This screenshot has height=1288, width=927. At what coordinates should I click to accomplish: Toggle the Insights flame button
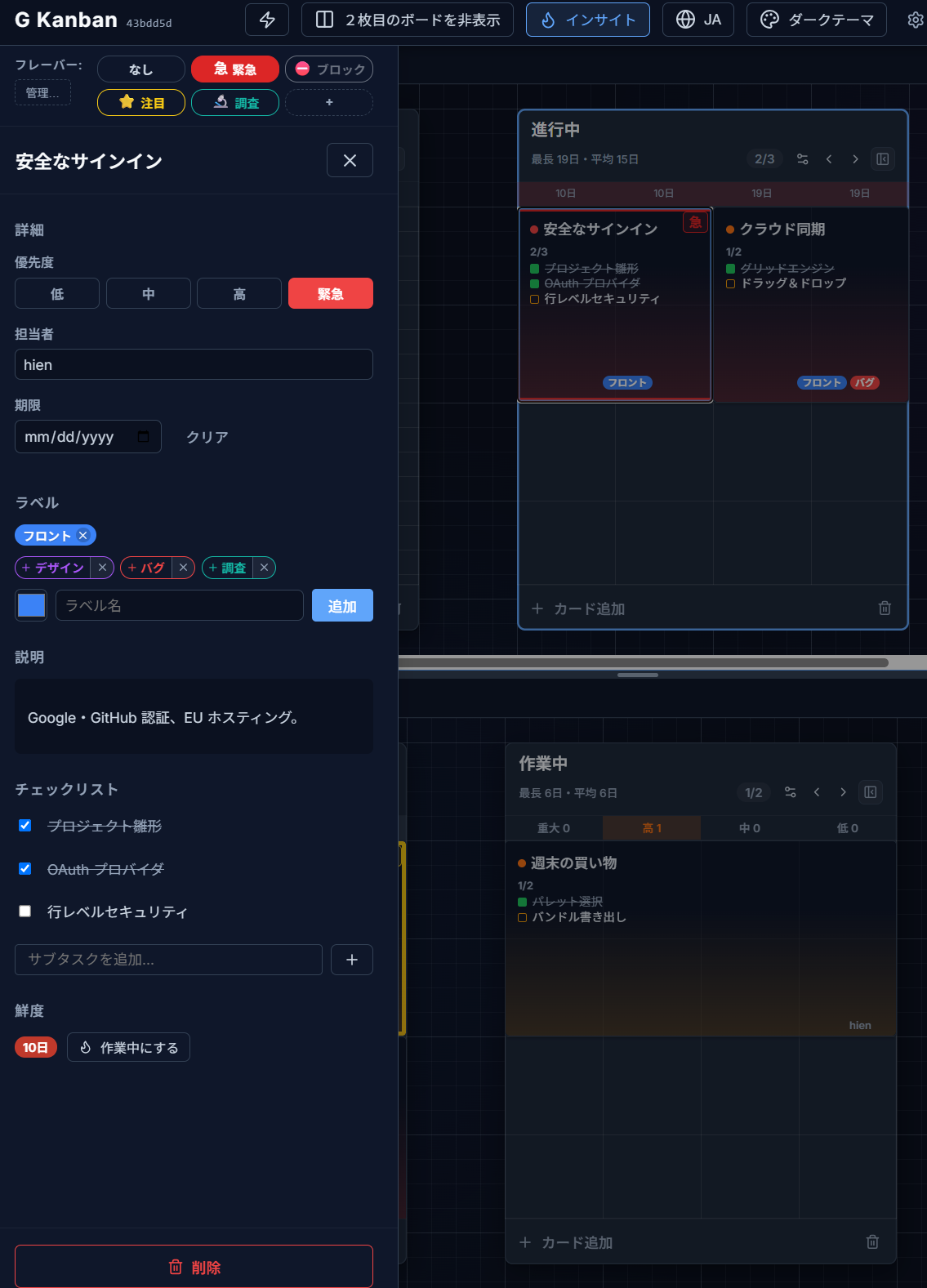click(588, 20)
